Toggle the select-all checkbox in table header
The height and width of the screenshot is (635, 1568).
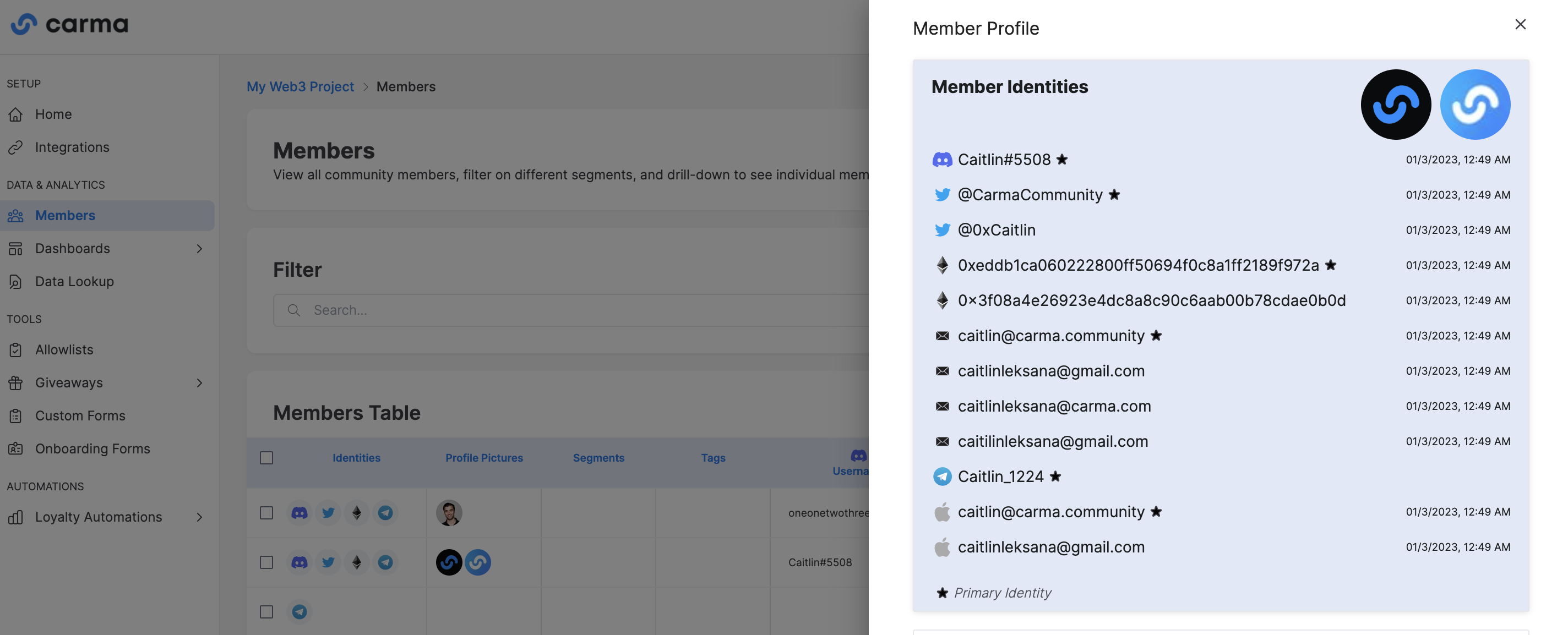tap(266, 457)
